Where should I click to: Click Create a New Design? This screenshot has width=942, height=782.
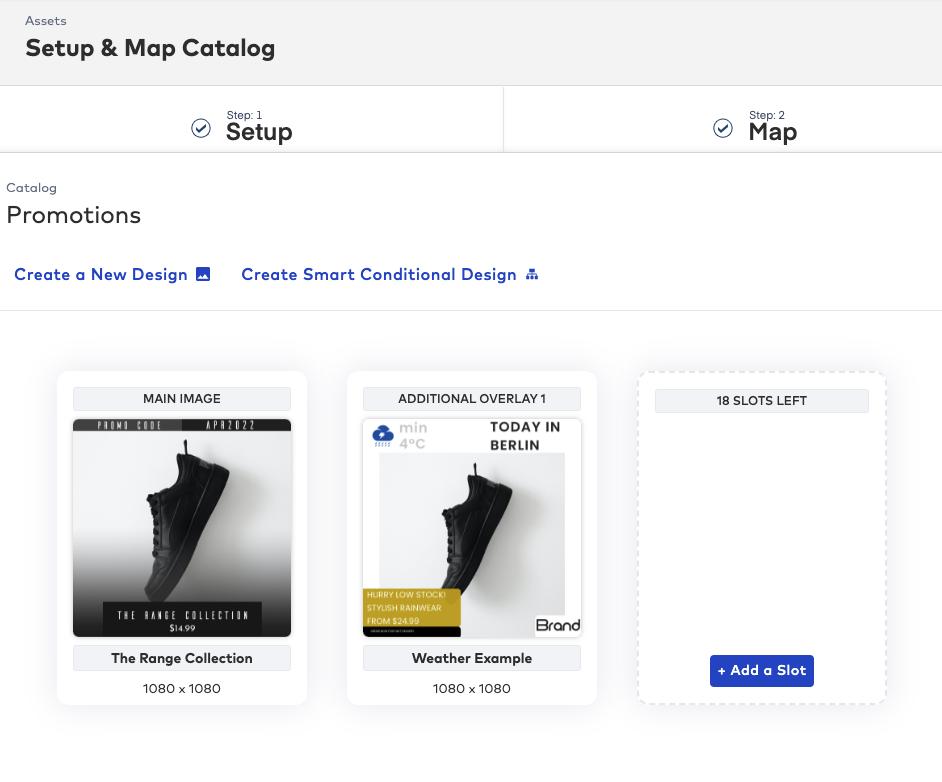click(100, 274)
